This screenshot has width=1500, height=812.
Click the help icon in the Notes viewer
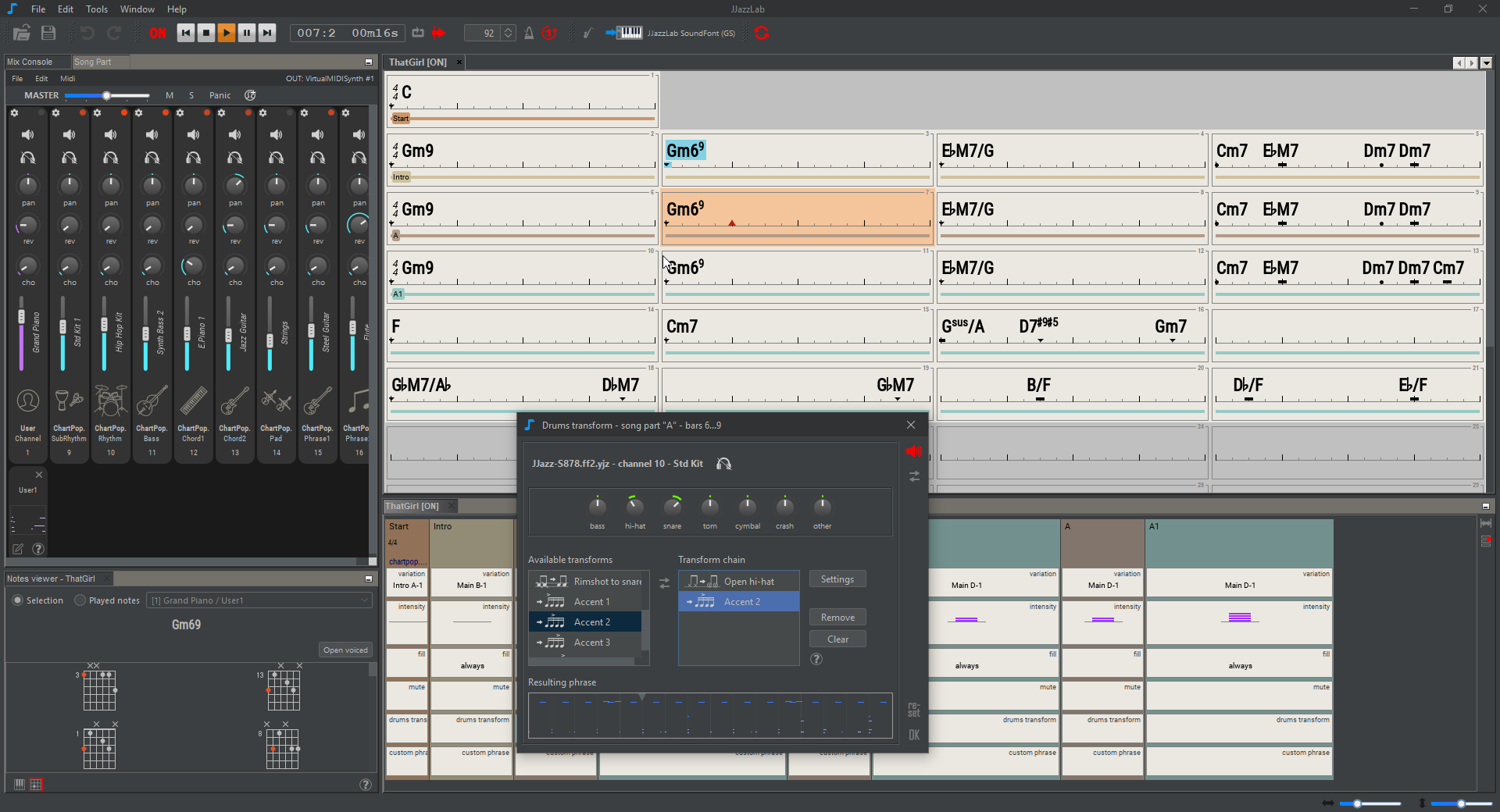(365, 785)
